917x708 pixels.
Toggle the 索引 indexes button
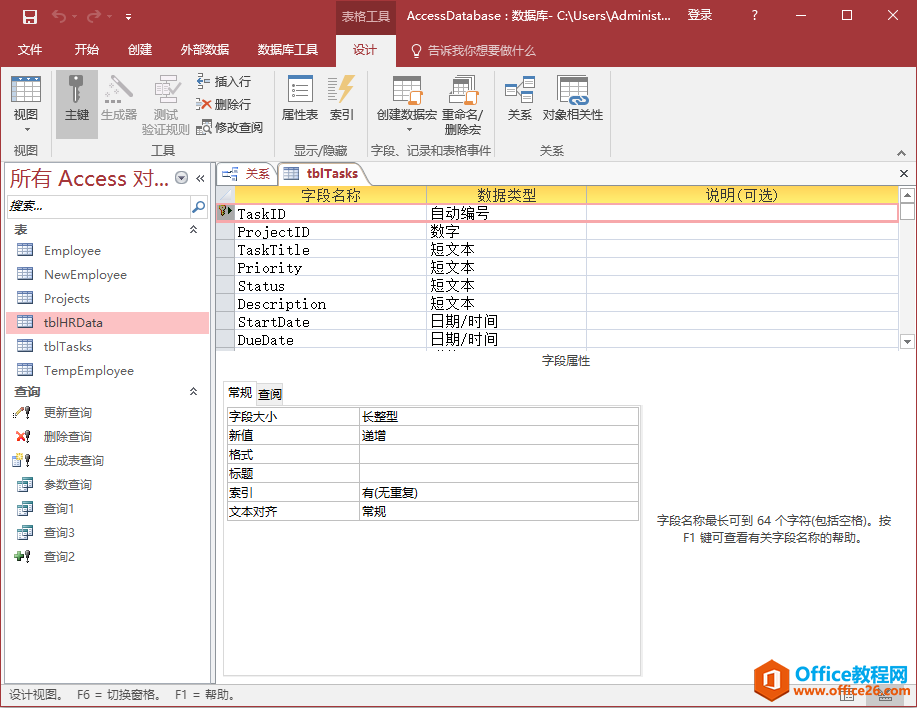coord(342,98)
